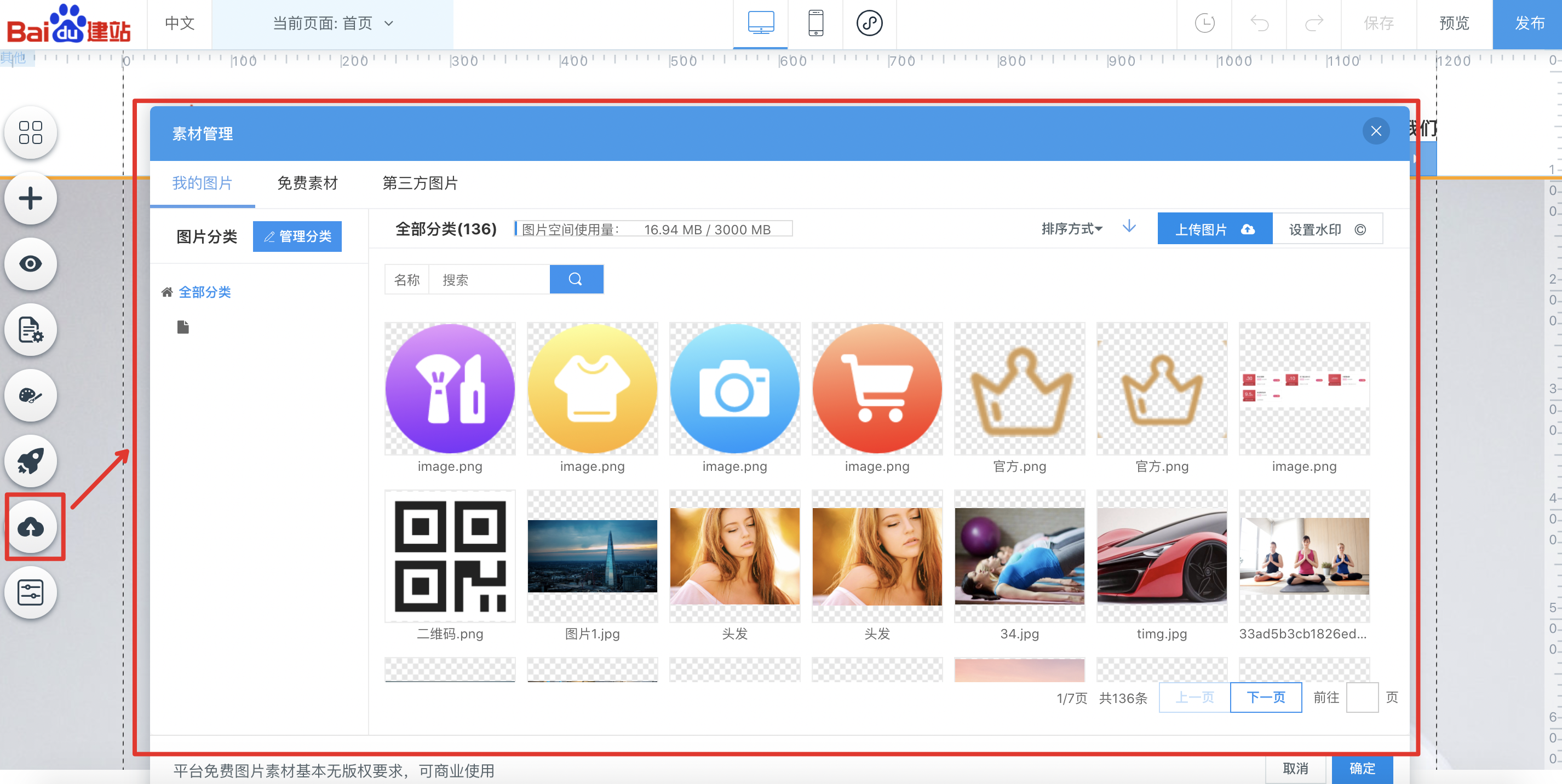Screen dimensions: 1562x784
Task: Click the home icon beside 全部分类
Action: click(166, 292)
